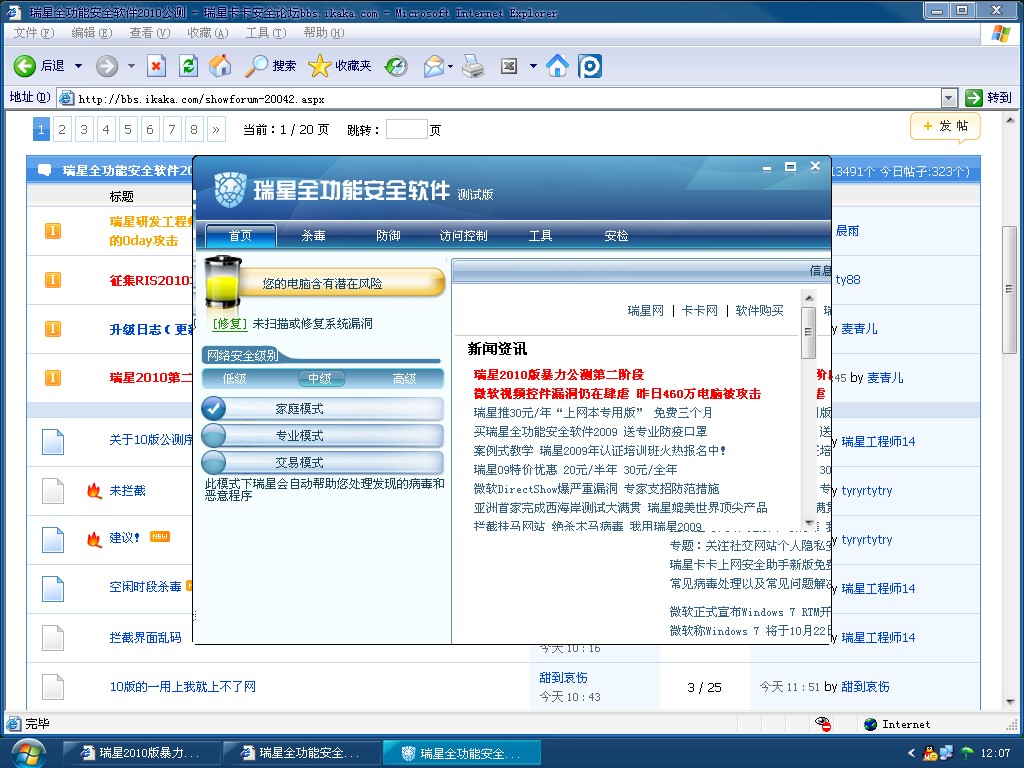Click the toolbar icon beside the printer
The width and height of the screenshot is (1024, 768).
coord(509,66)
